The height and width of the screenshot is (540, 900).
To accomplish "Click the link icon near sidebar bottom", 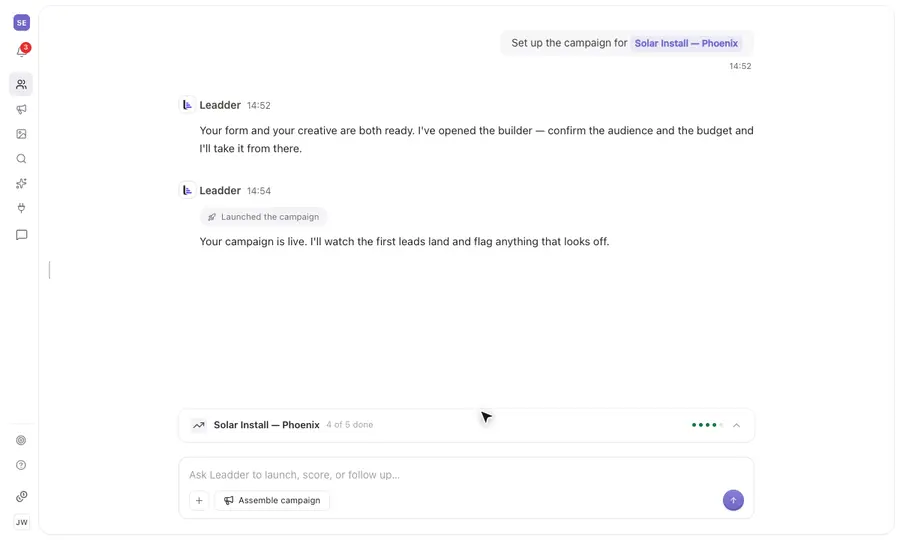I will coord(21,496).
